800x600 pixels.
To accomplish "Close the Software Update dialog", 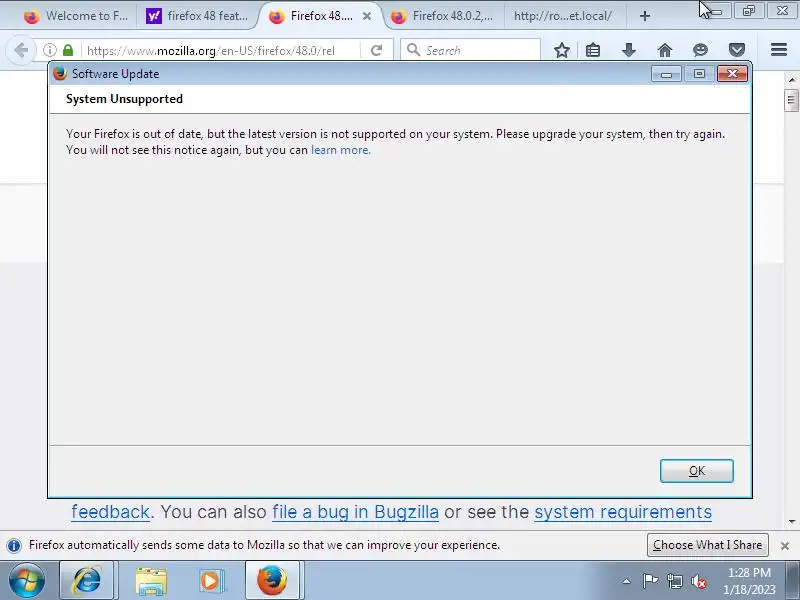I will (732, 73).
